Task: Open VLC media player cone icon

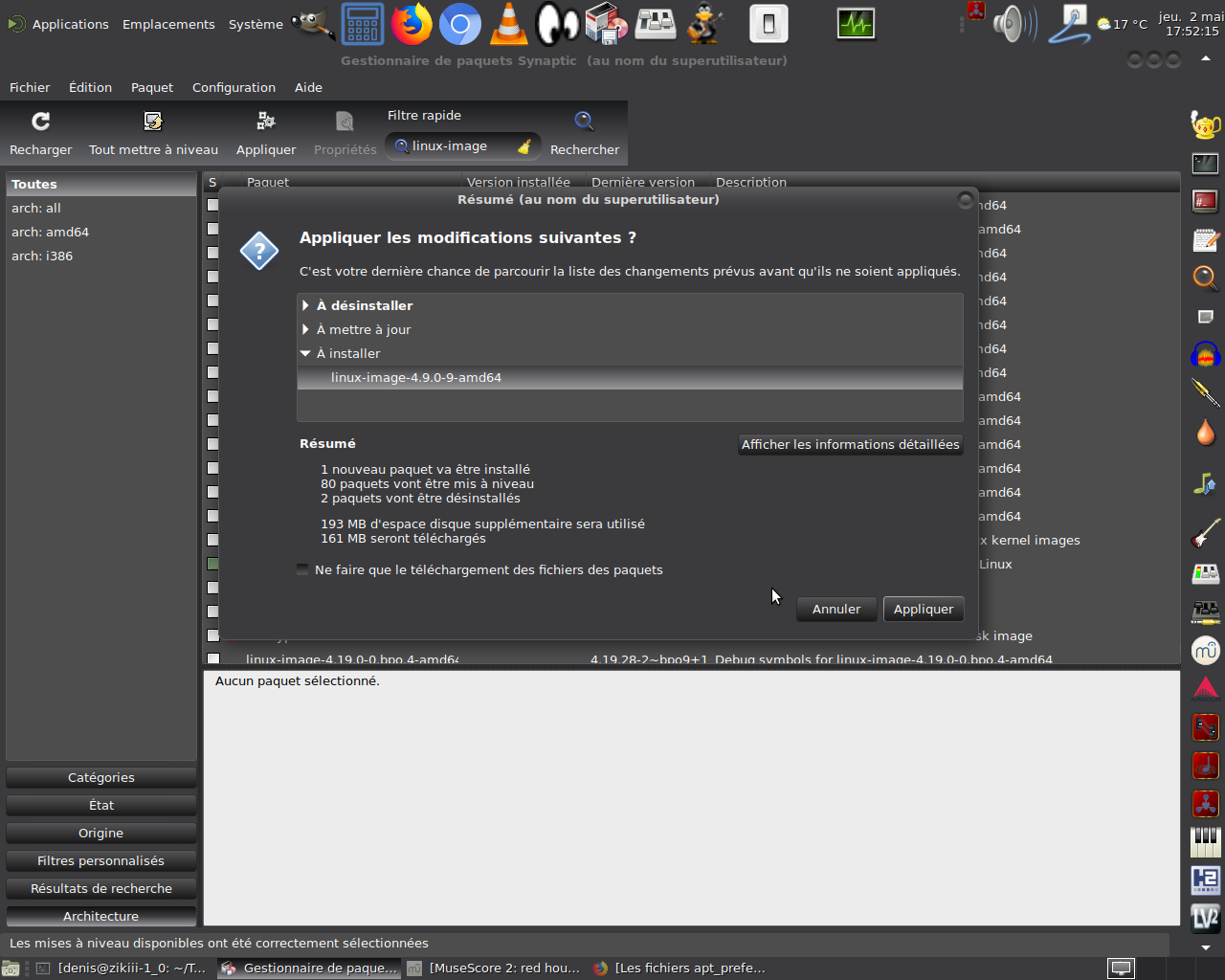Action: click(509, 25)
